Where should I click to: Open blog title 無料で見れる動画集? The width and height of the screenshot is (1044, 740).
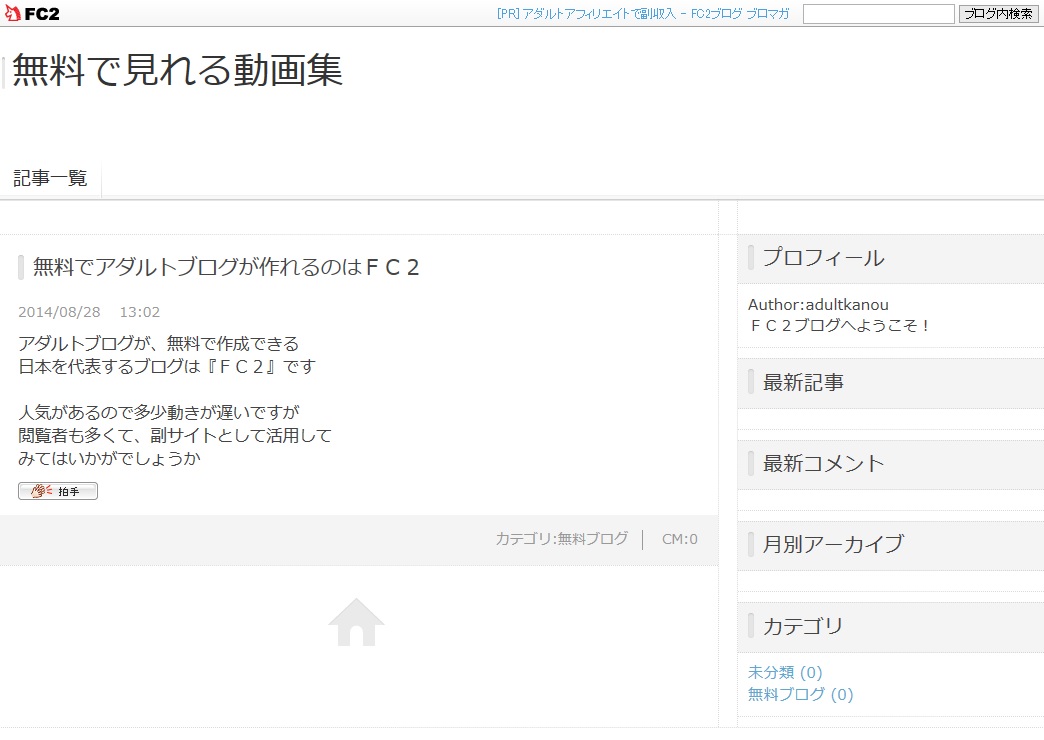[x=177, y=70]
